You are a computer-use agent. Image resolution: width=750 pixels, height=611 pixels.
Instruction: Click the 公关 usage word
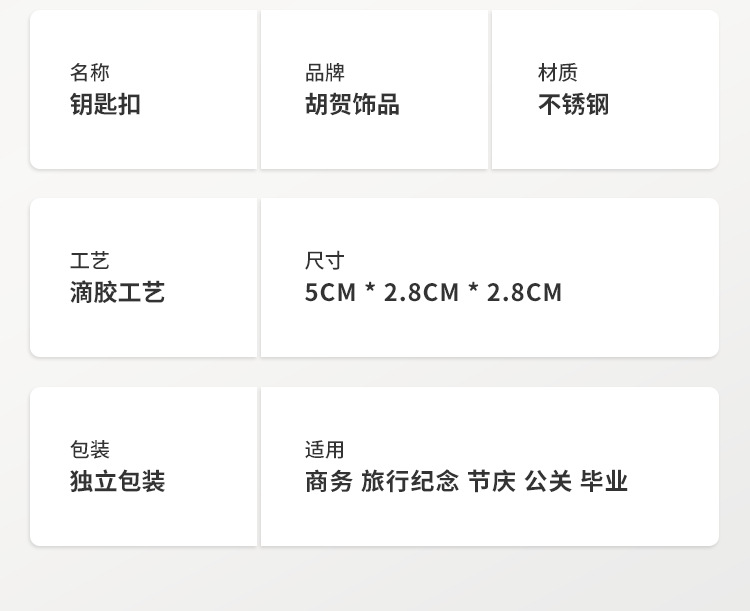548,482
